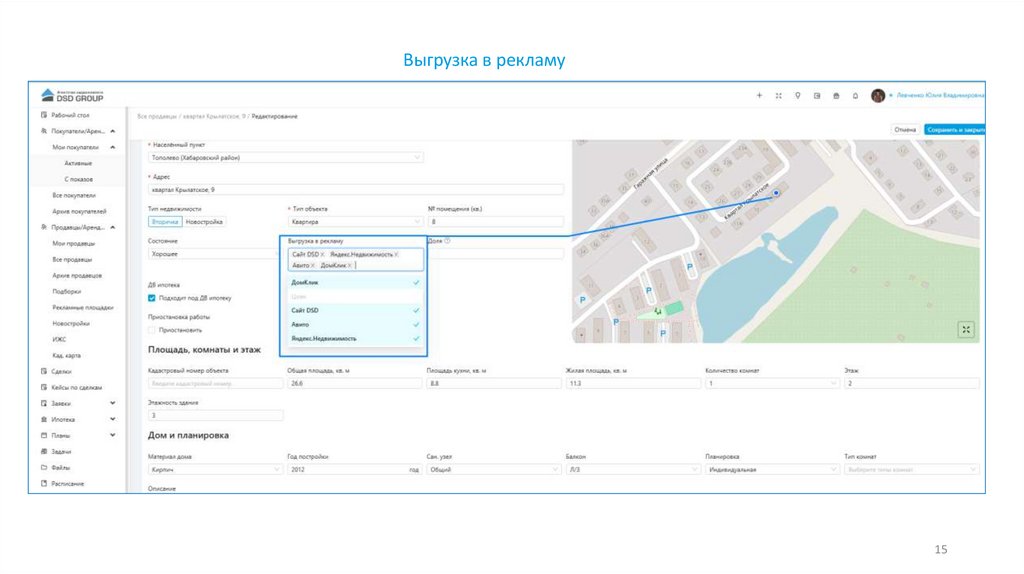Open Мои продавцы in sidebar
The height and width of the screenshot is (574, 1024).
[x=73, y=243]
